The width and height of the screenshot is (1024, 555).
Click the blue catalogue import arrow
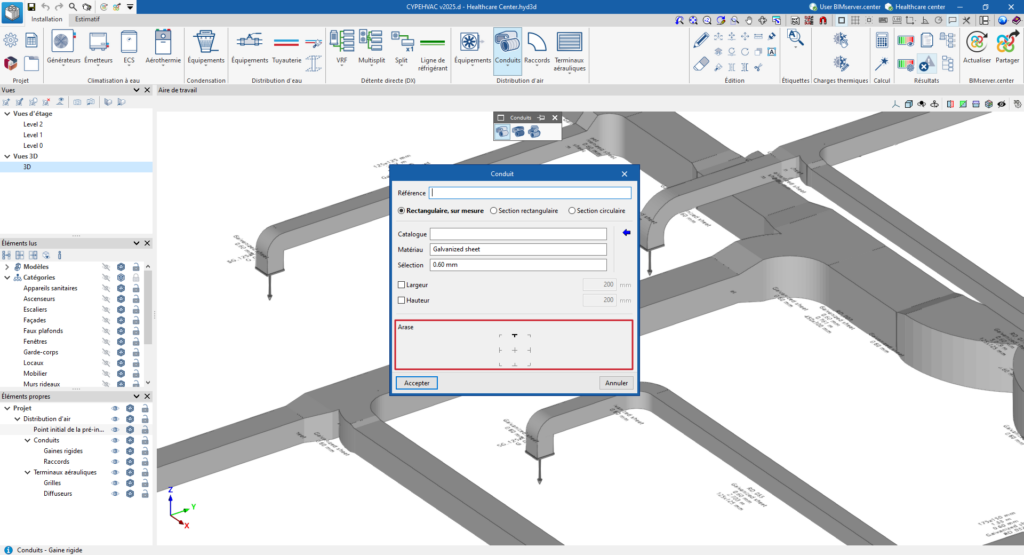pos(627,234)
